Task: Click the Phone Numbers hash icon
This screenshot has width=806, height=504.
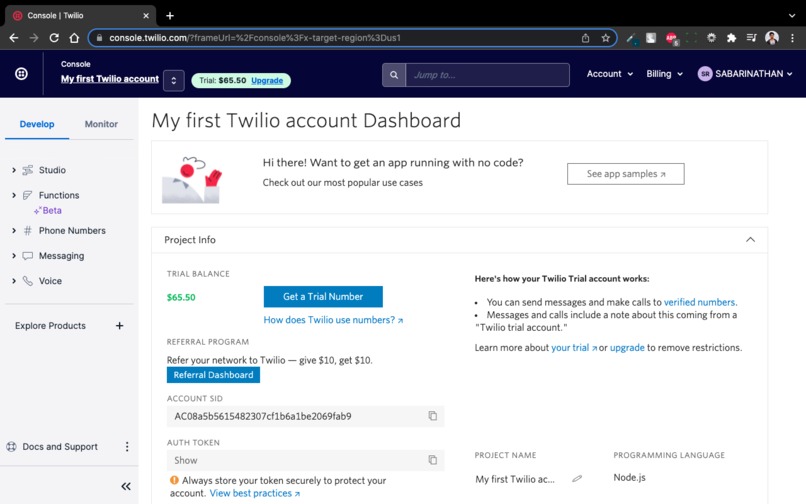Action: pyautogui.click(x=28, y=230)
